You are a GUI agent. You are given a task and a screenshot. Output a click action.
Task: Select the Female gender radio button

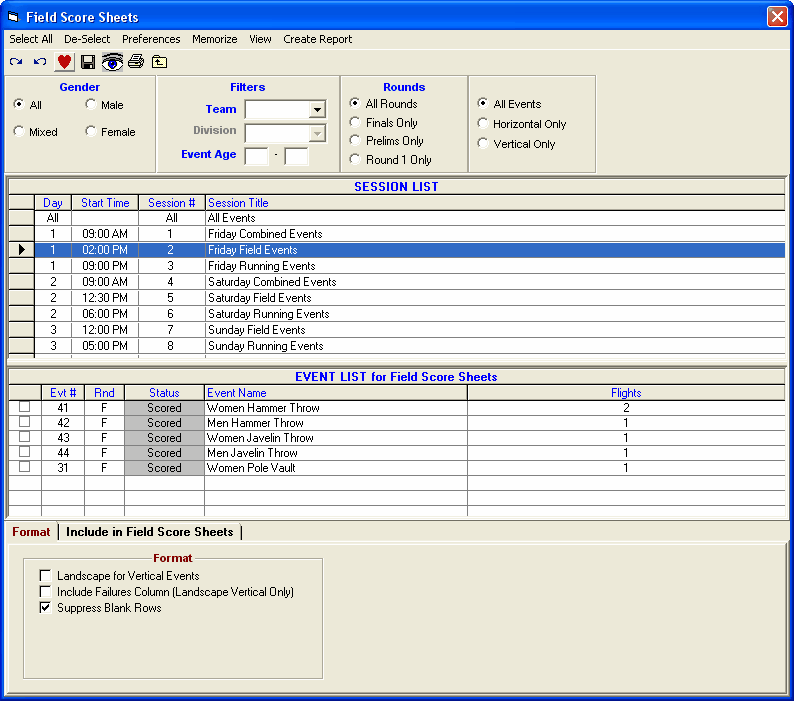91,131
